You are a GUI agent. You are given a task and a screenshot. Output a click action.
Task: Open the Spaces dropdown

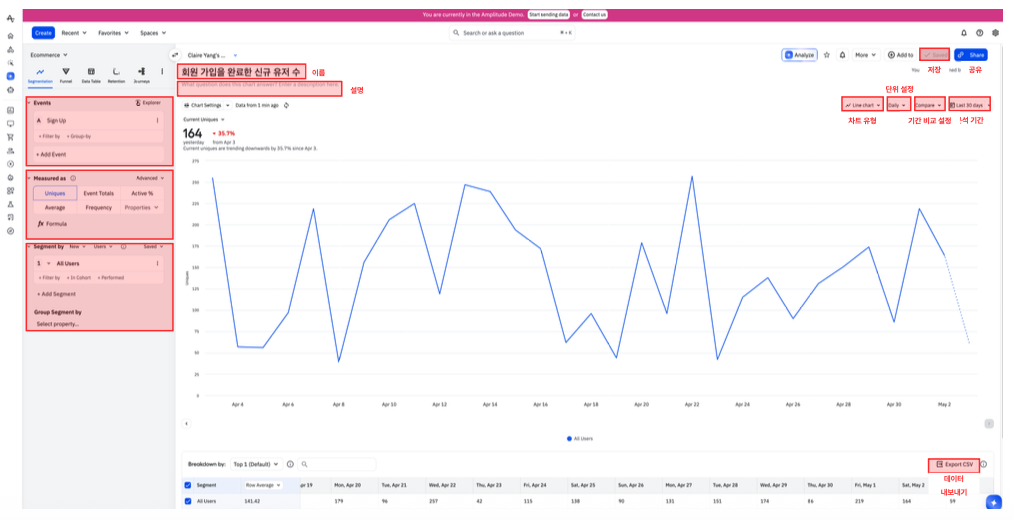point(153,33)
